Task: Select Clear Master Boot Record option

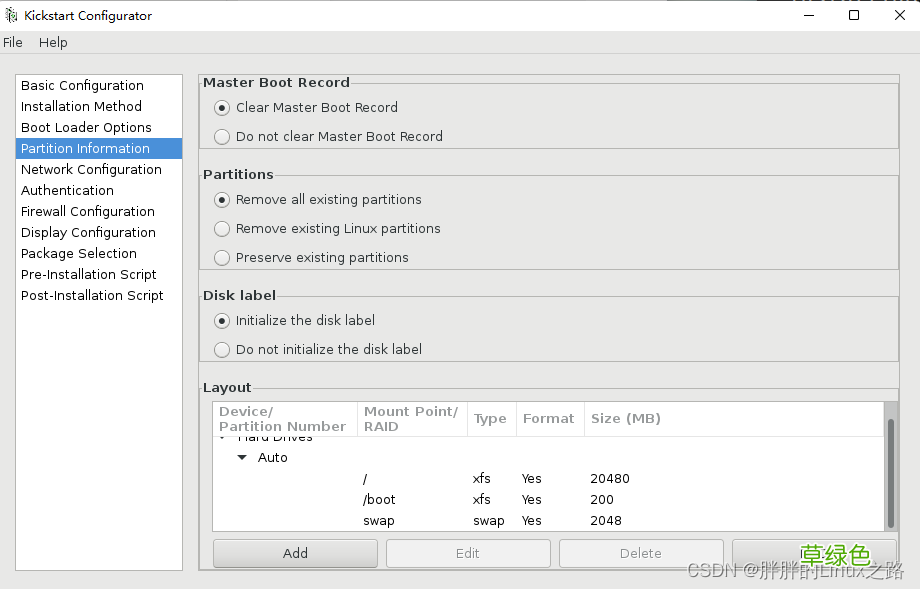Action: (x=222, y=108)
